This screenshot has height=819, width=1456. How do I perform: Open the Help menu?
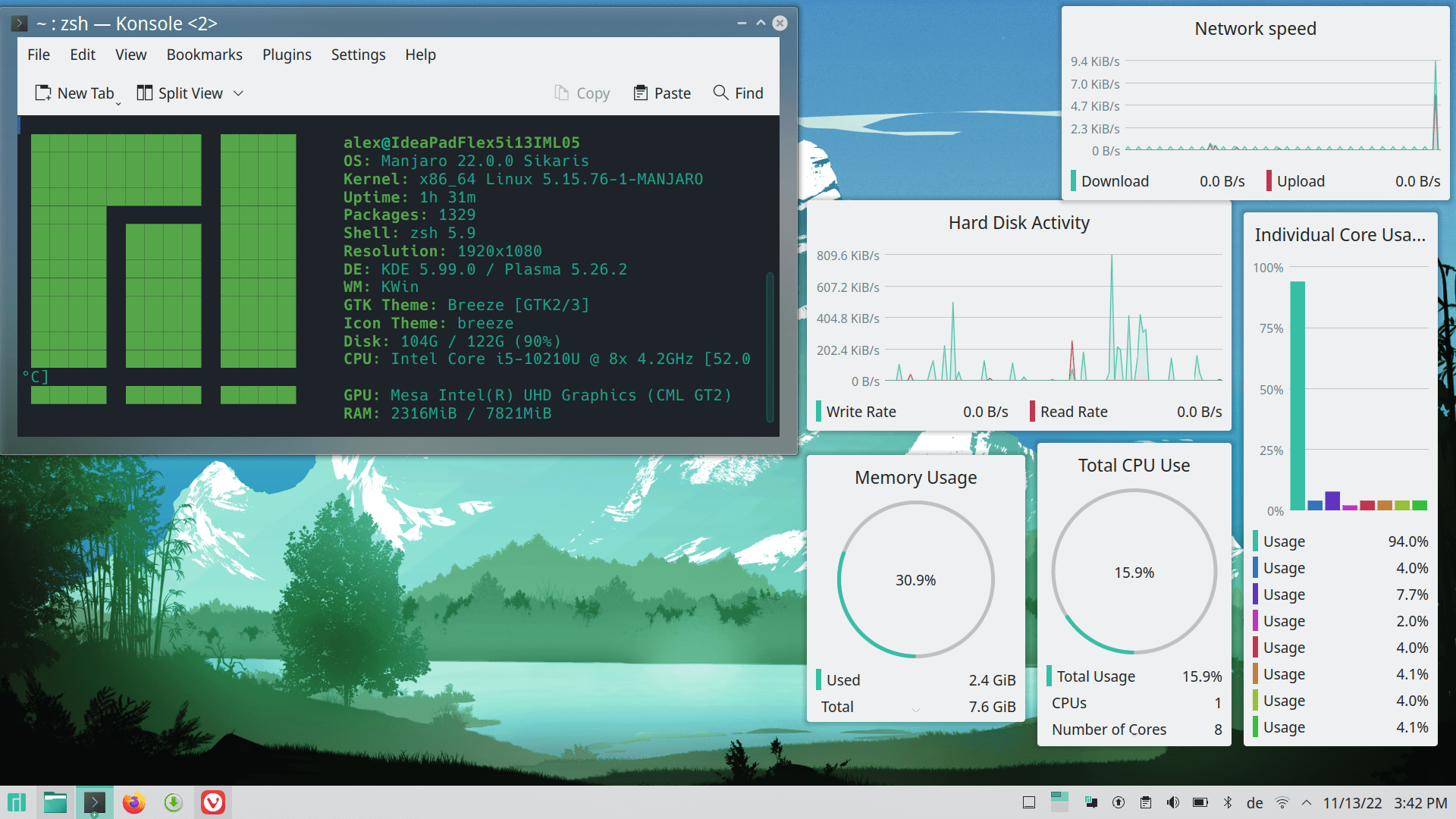click(x=420, y=55)
